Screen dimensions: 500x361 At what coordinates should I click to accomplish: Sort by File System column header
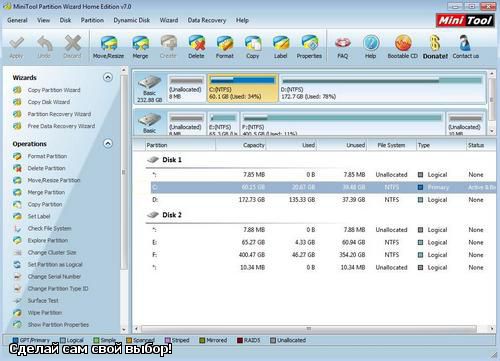[x=391, y=145]
